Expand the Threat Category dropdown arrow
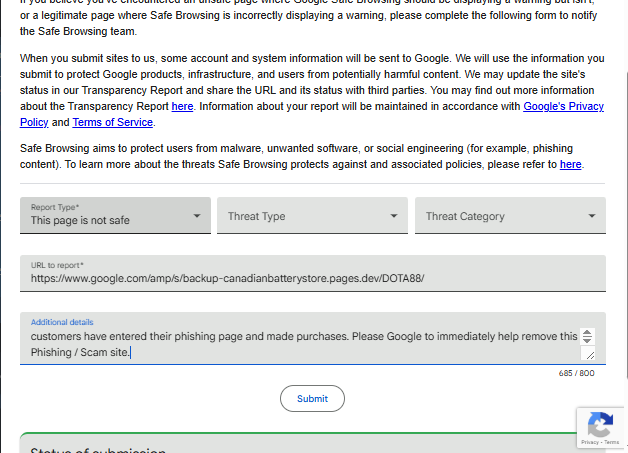The width and height of the screenshot is (628, 453). tap(592, 216)
